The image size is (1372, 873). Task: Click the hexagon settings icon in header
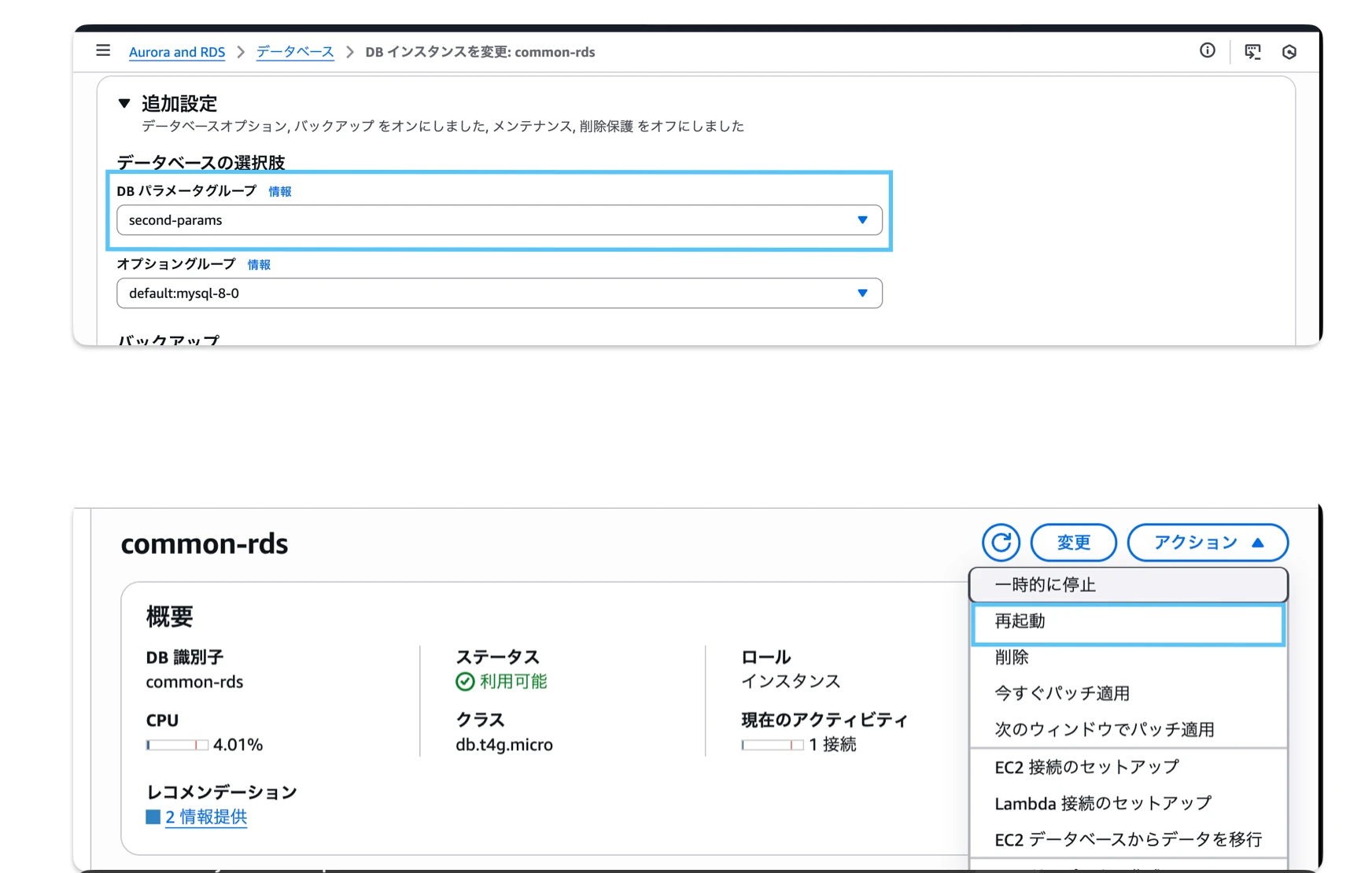click(1289, 52)
